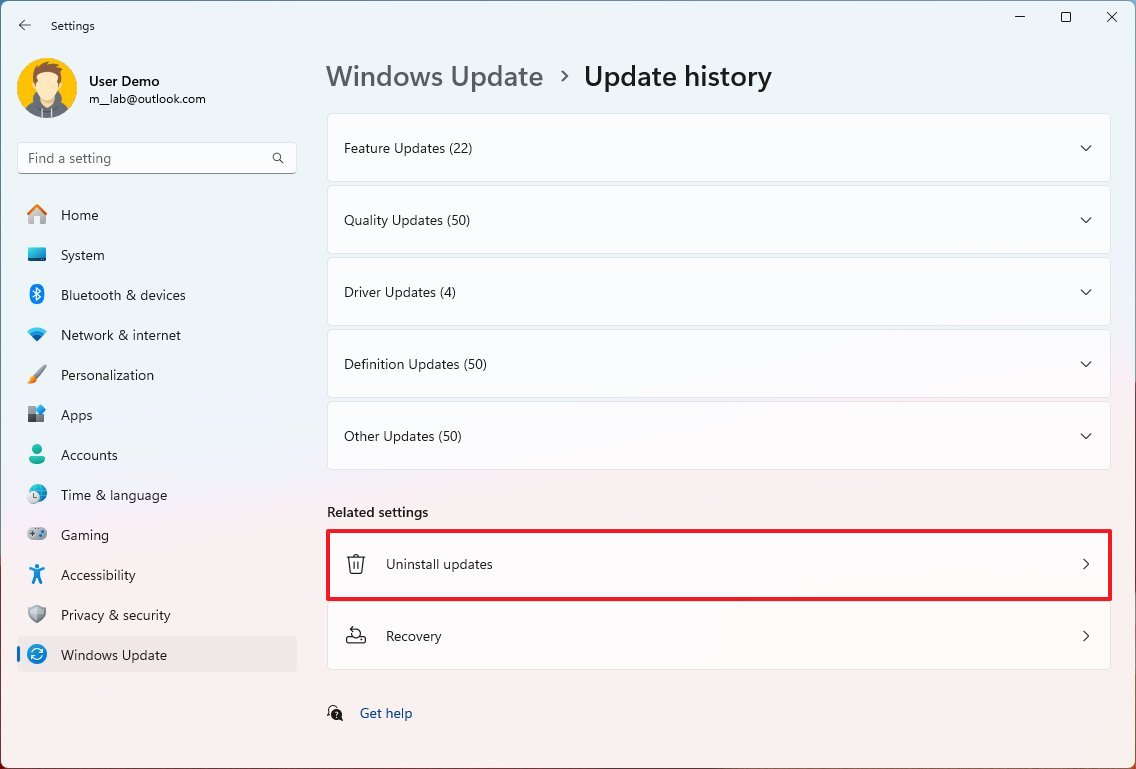The width and height of the screenshot is (1136, 769).
Task: Select the Home icon in sidebar
Action: (x=36, y=215)
